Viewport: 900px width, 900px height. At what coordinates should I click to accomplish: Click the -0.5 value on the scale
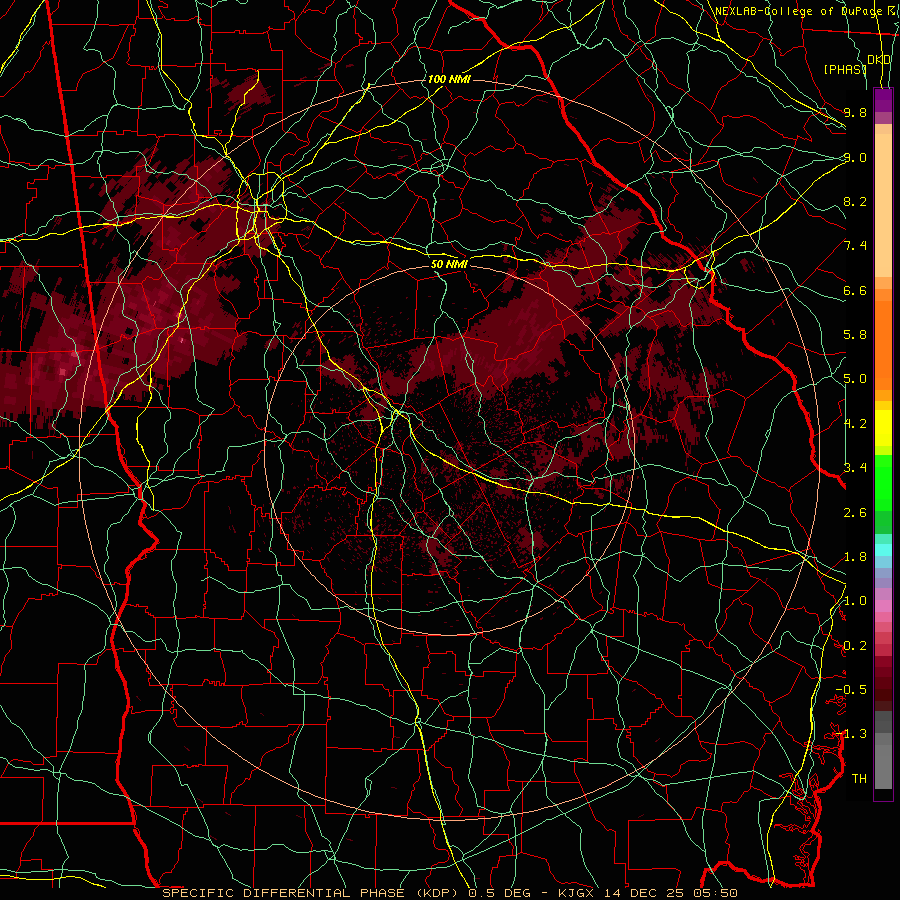click(851, 690)
